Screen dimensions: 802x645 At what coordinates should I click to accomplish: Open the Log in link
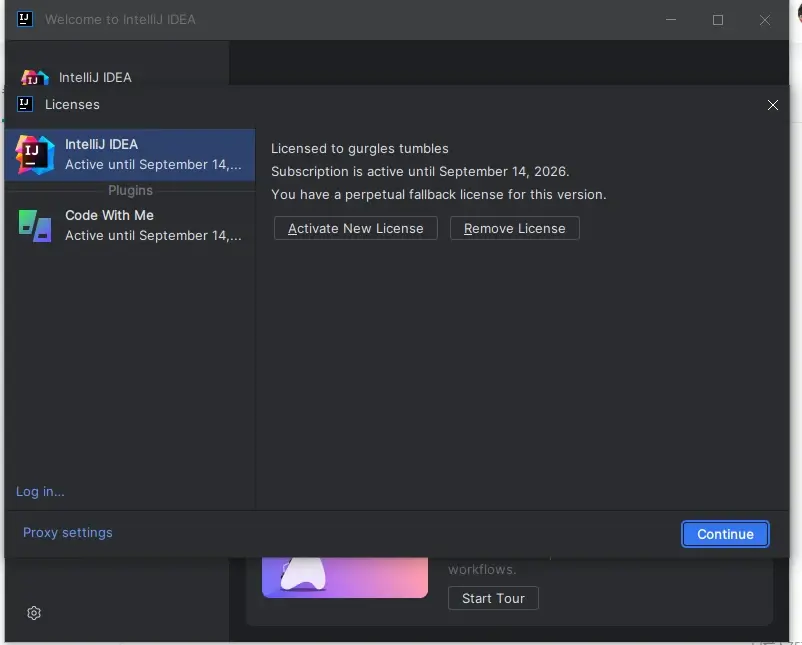coord(40,492)
